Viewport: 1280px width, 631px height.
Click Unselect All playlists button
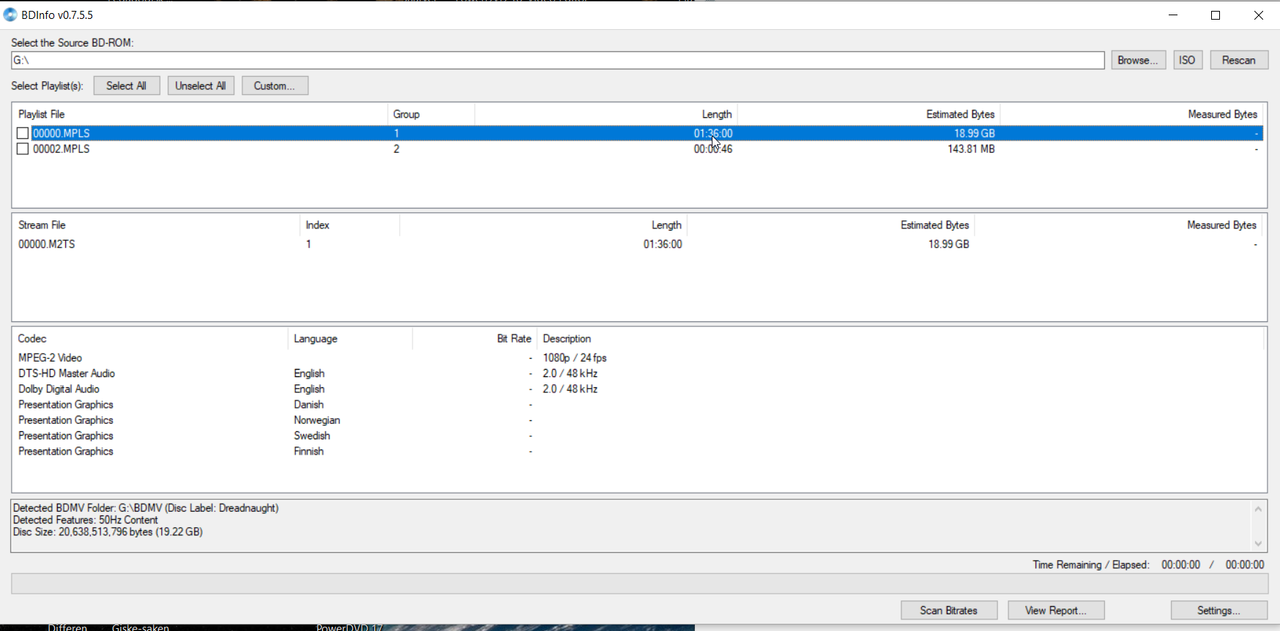point(200,86)
